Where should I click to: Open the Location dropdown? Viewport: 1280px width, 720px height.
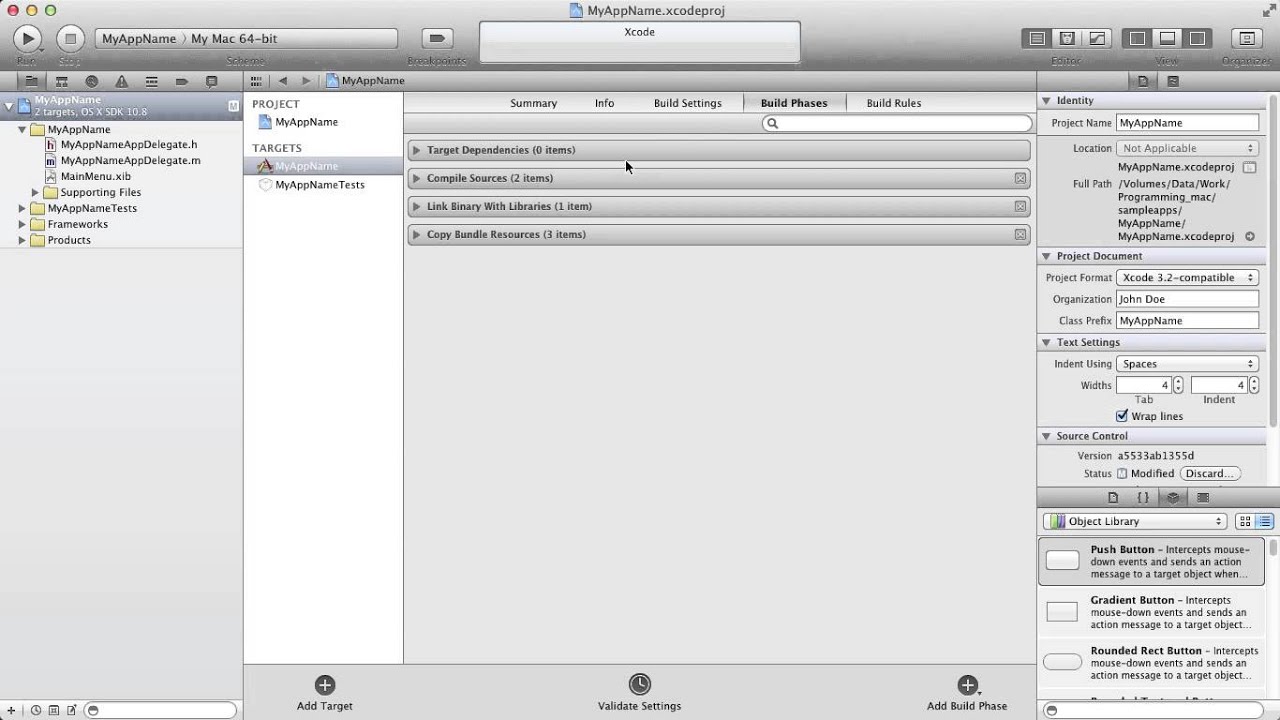(1187, 148)
